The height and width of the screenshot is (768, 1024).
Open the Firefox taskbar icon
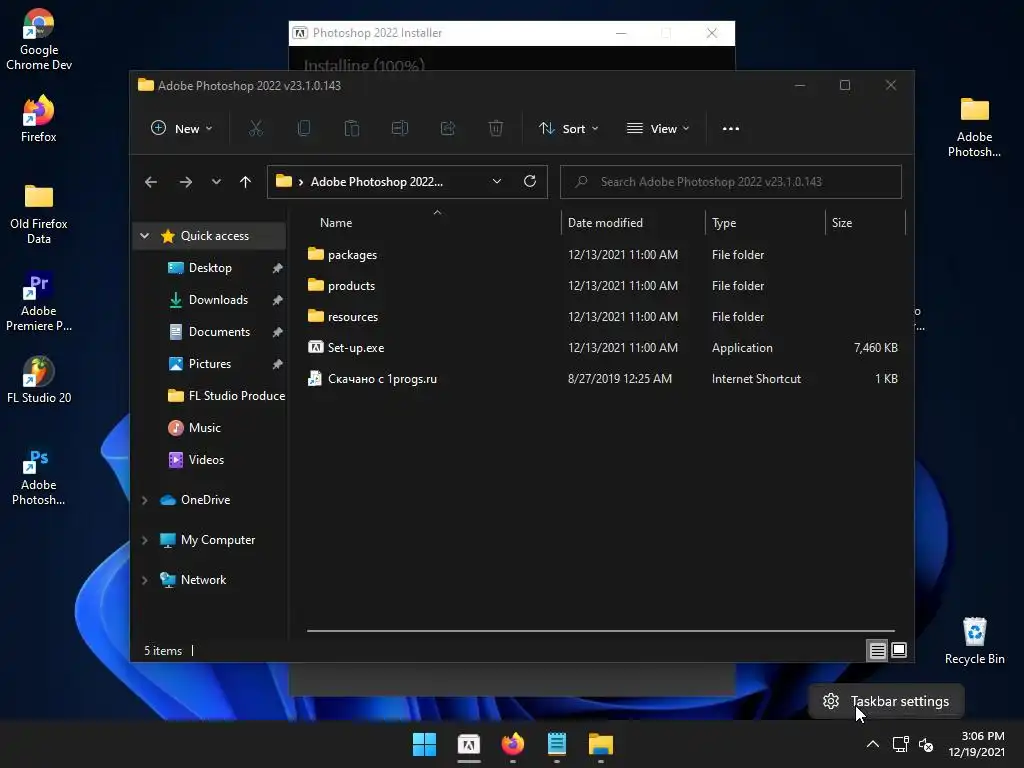pos(513,744)
